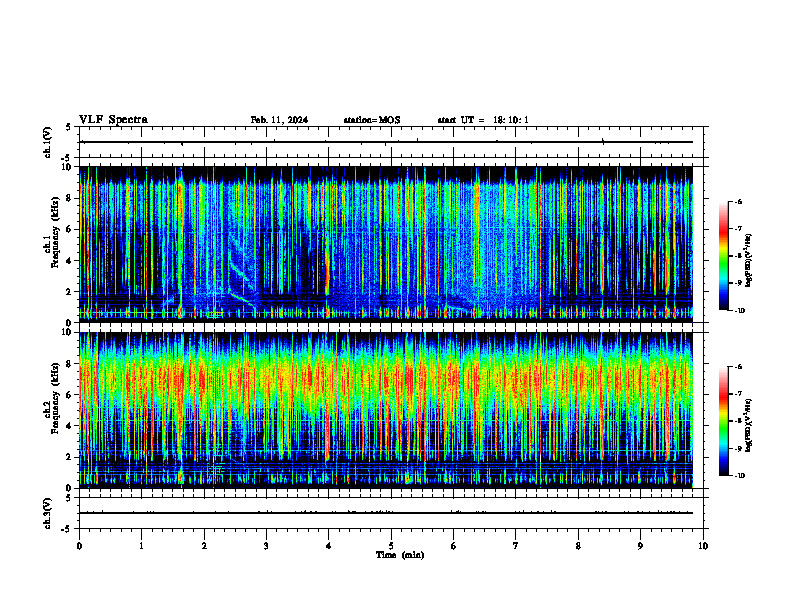792x612 pixels.
Task: Click the ch.1 colorbar "log(PSD)" unit label
Action: [749, 260]
